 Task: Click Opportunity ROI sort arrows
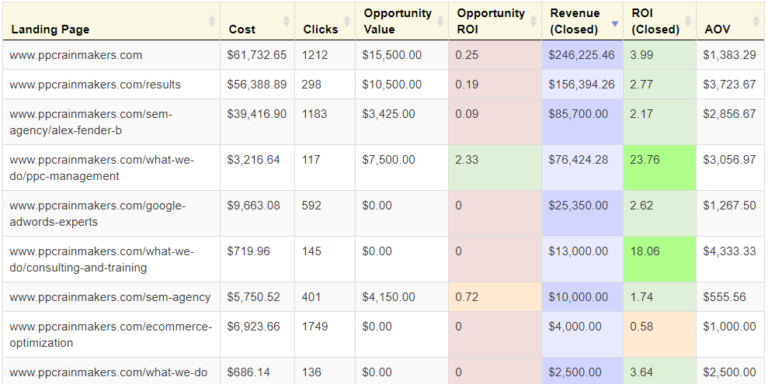click(x=533, y=21)
